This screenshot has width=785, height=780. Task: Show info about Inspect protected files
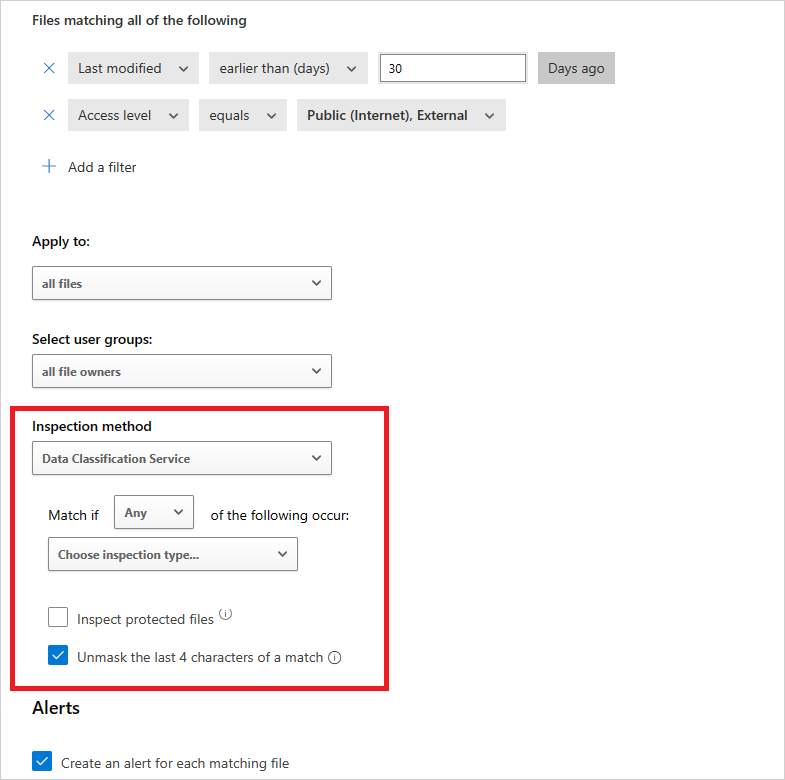pos(225,615)
